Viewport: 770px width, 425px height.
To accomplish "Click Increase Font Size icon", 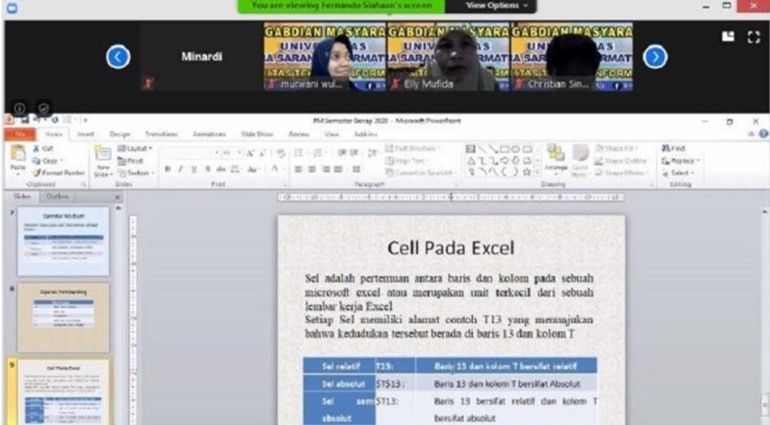I will click(x=250, y=153).
